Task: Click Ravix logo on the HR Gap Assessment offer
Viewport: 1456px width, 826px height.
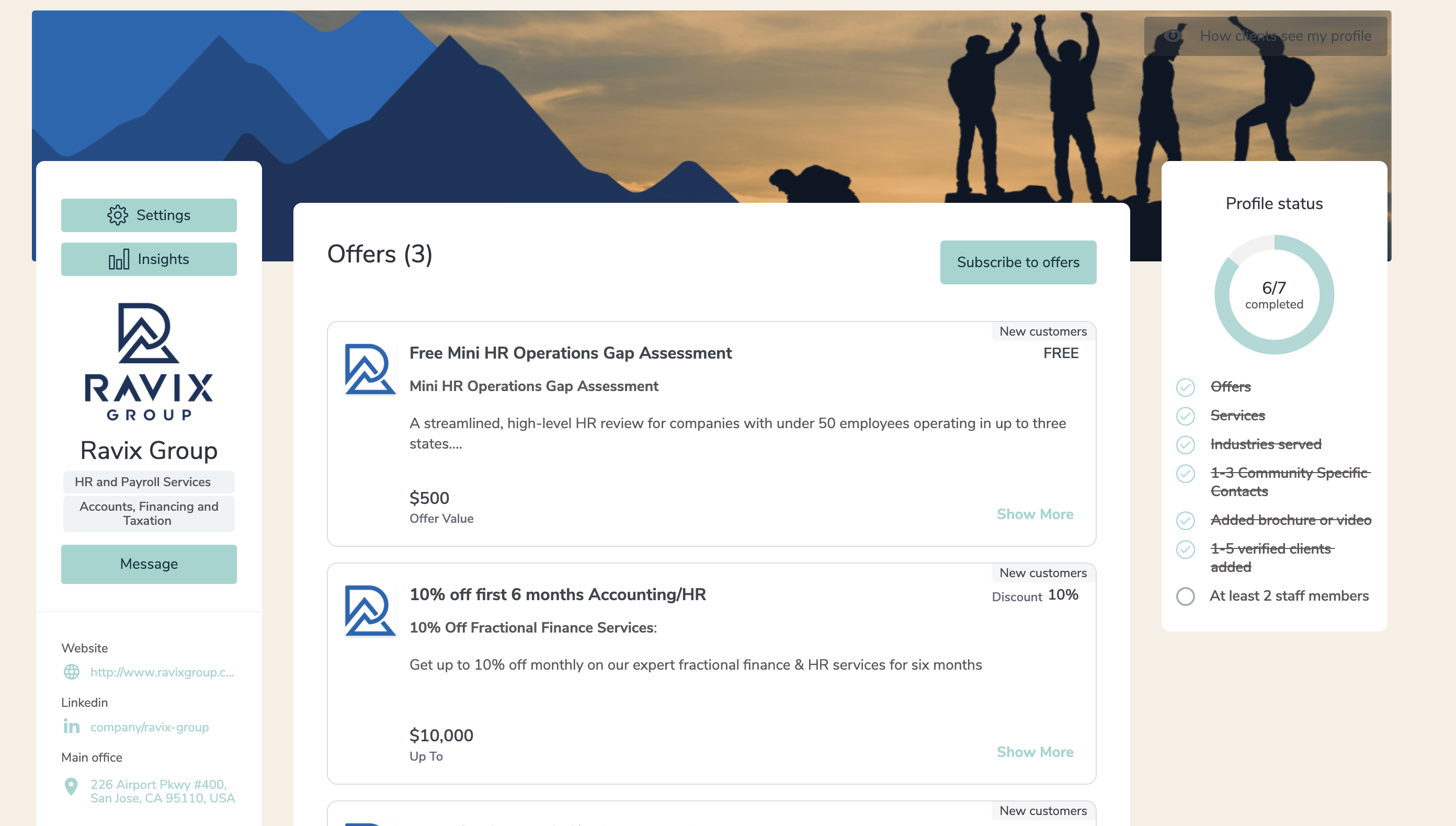Action: click(370, 369)
